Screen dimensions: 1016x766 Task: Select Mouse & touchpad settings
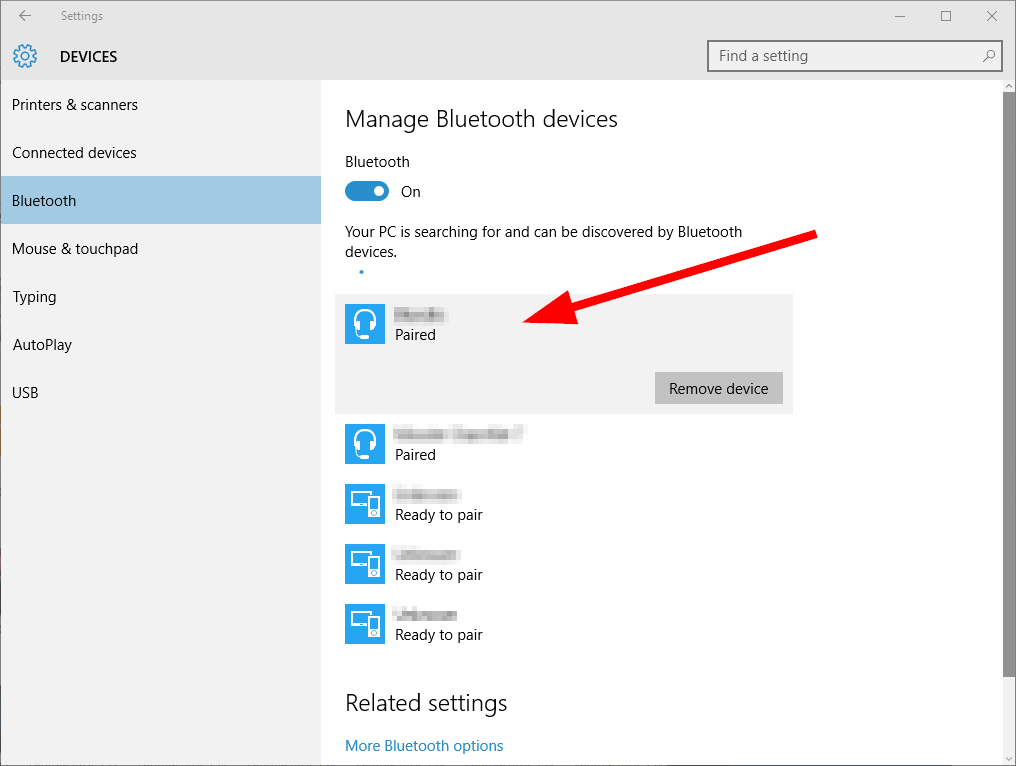(x=74, y=248)
